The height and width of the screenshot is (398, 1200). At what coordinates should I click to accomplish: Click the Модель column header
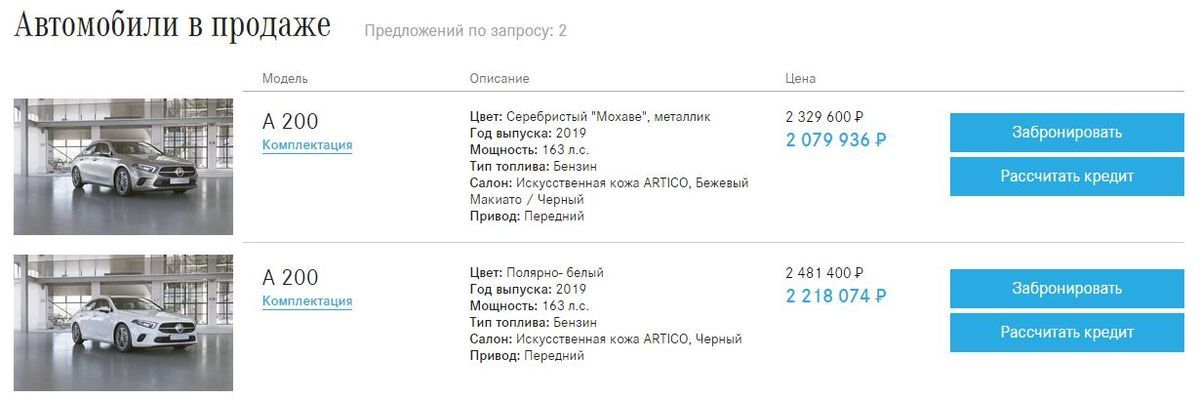285,78
